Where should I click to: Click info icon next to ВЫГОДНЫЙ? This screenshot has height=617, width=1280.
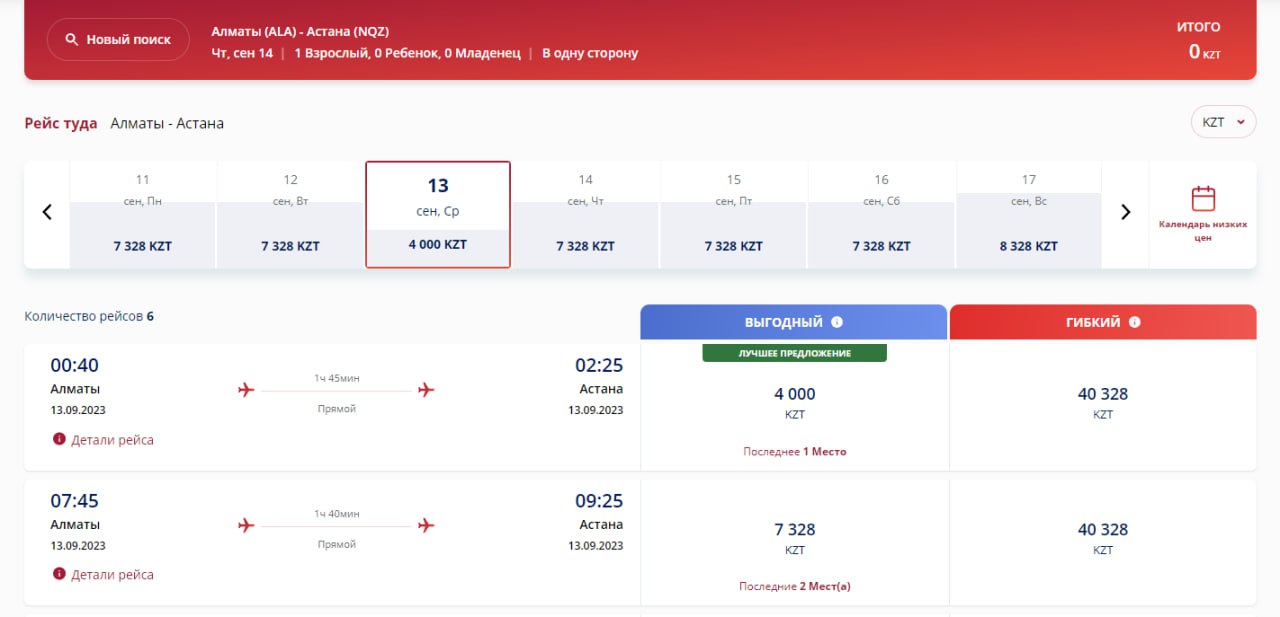(837, 322)
